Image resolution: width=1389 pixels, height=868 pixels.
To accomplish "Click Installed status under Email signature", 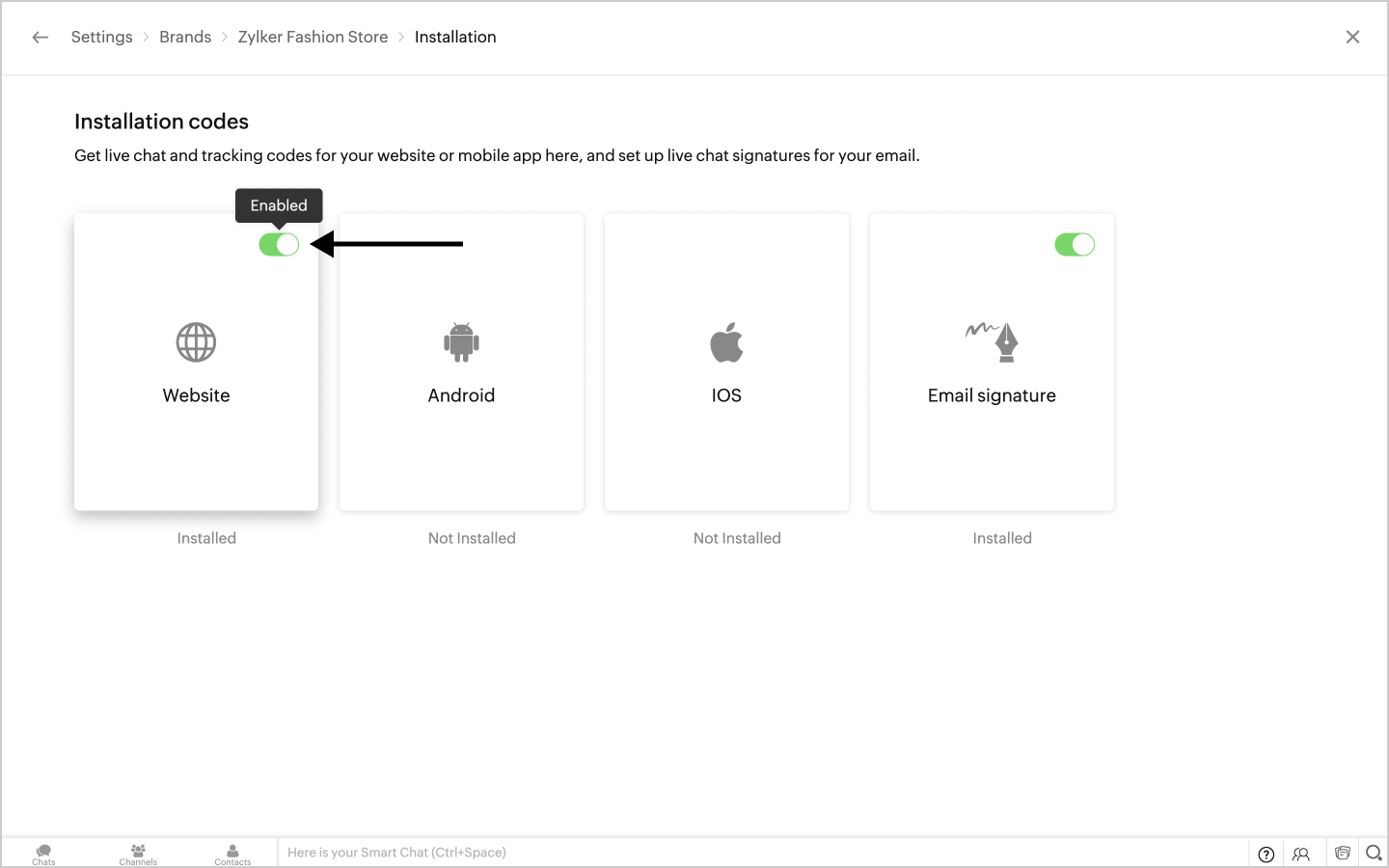I will pyautogui.click(x=1002, y=538).
